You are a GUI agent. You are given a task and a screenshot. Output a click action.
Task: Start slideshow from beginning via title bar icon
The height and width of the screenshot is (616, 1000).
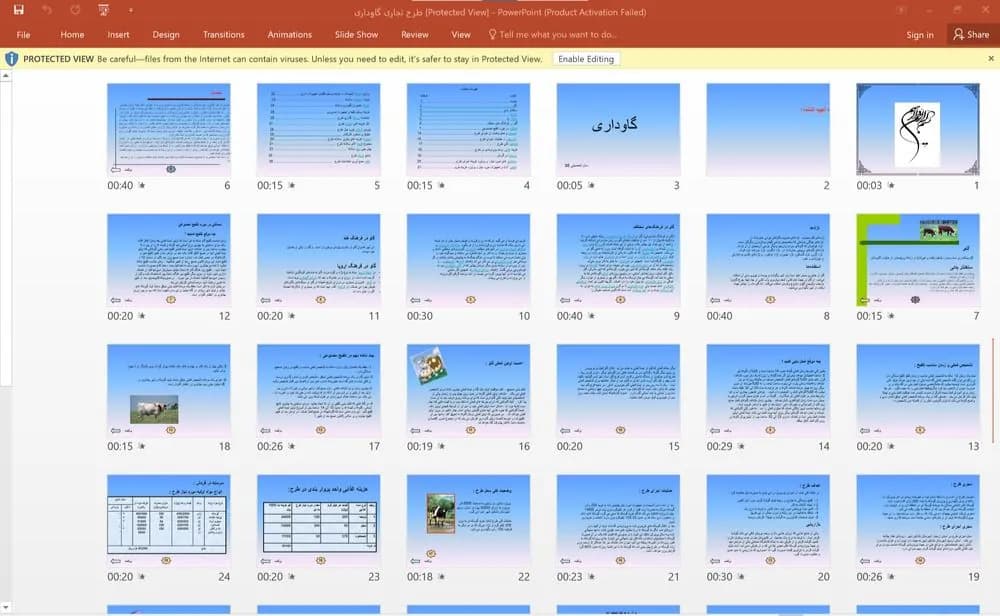coord(103,10)
